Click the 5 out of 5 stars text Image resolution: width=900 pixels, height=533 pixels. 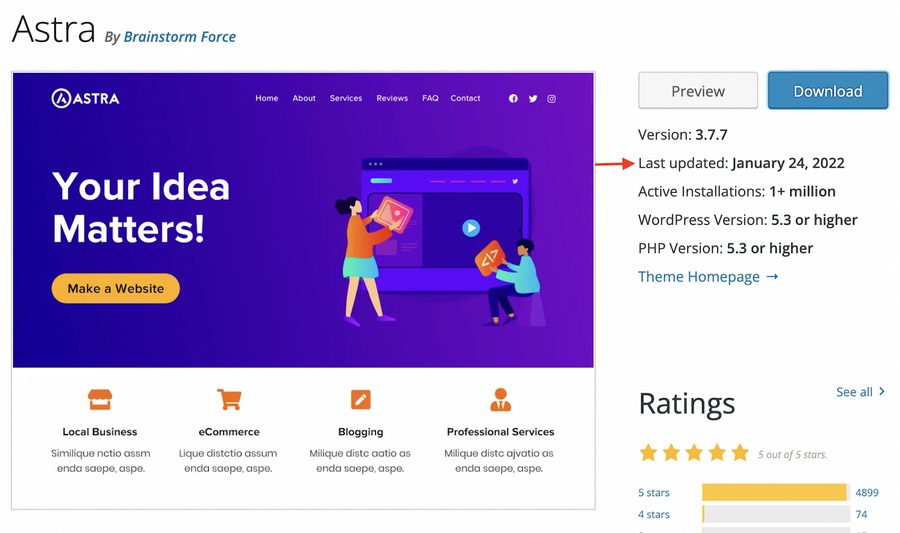[793, 454]
